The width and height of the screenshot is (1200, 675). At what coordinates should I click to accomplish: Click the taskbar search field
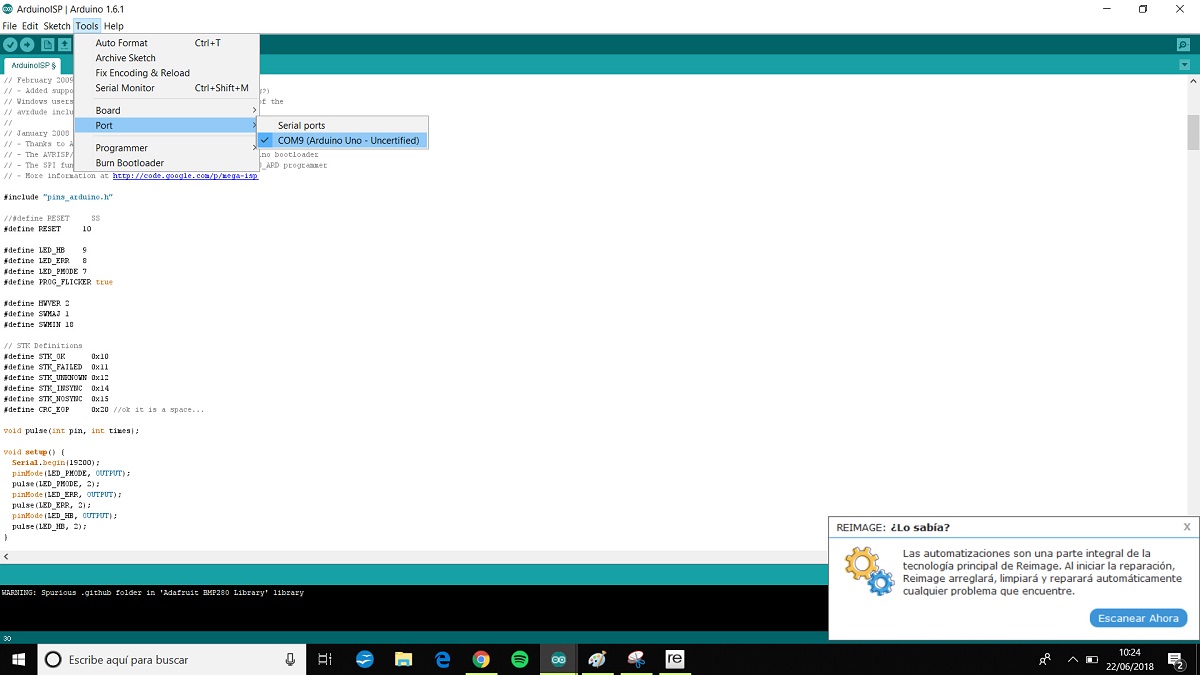172,659
